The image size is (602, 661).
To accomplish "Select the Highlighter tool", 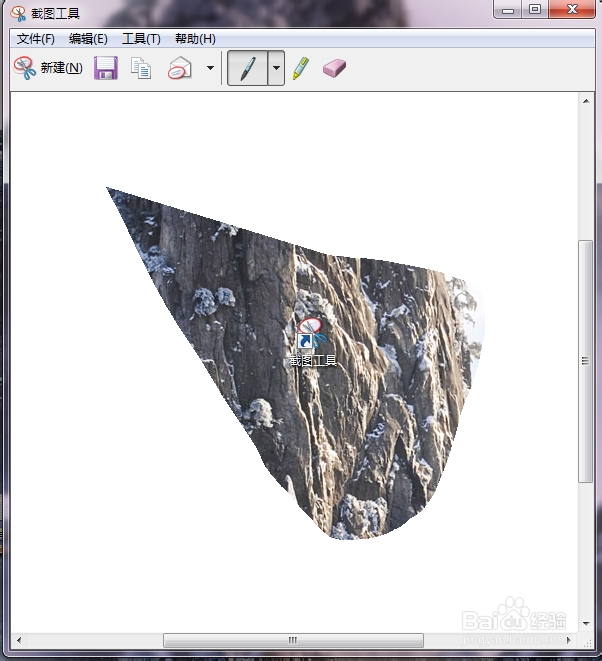I will (301, 68).
